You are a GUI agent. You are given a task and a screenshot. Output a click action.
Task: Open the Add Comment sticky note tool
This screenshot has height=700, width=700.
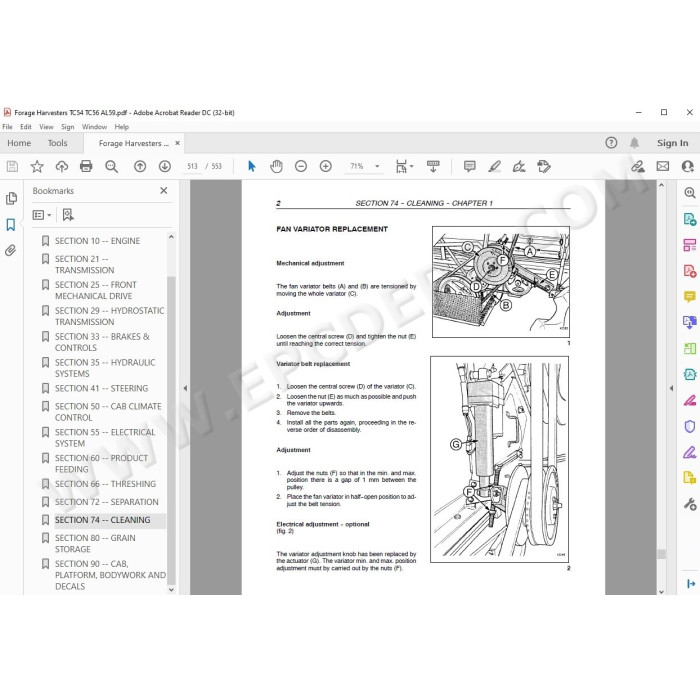click(x=469, y=167)
